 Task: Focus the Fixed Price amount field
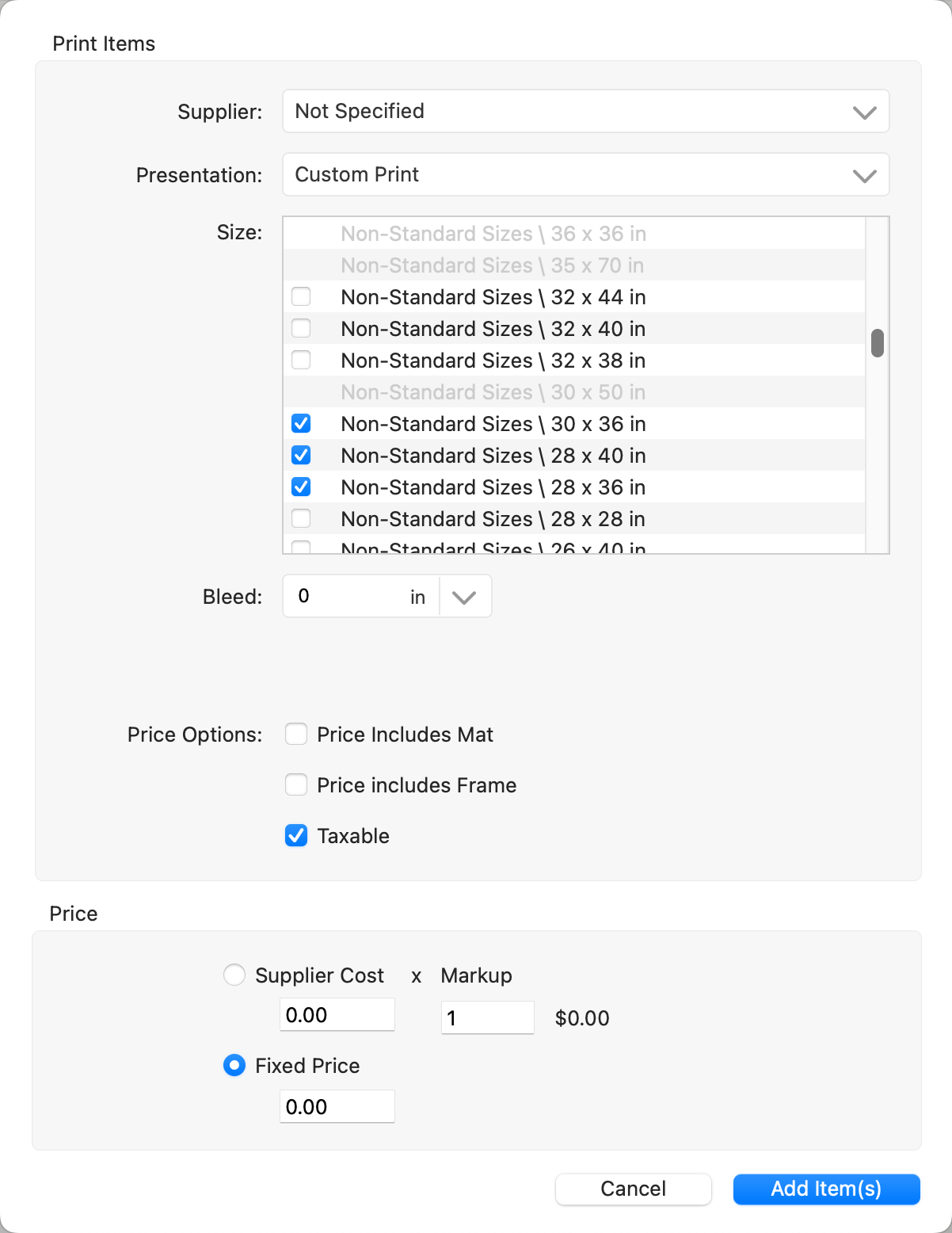pos(337,1107)
